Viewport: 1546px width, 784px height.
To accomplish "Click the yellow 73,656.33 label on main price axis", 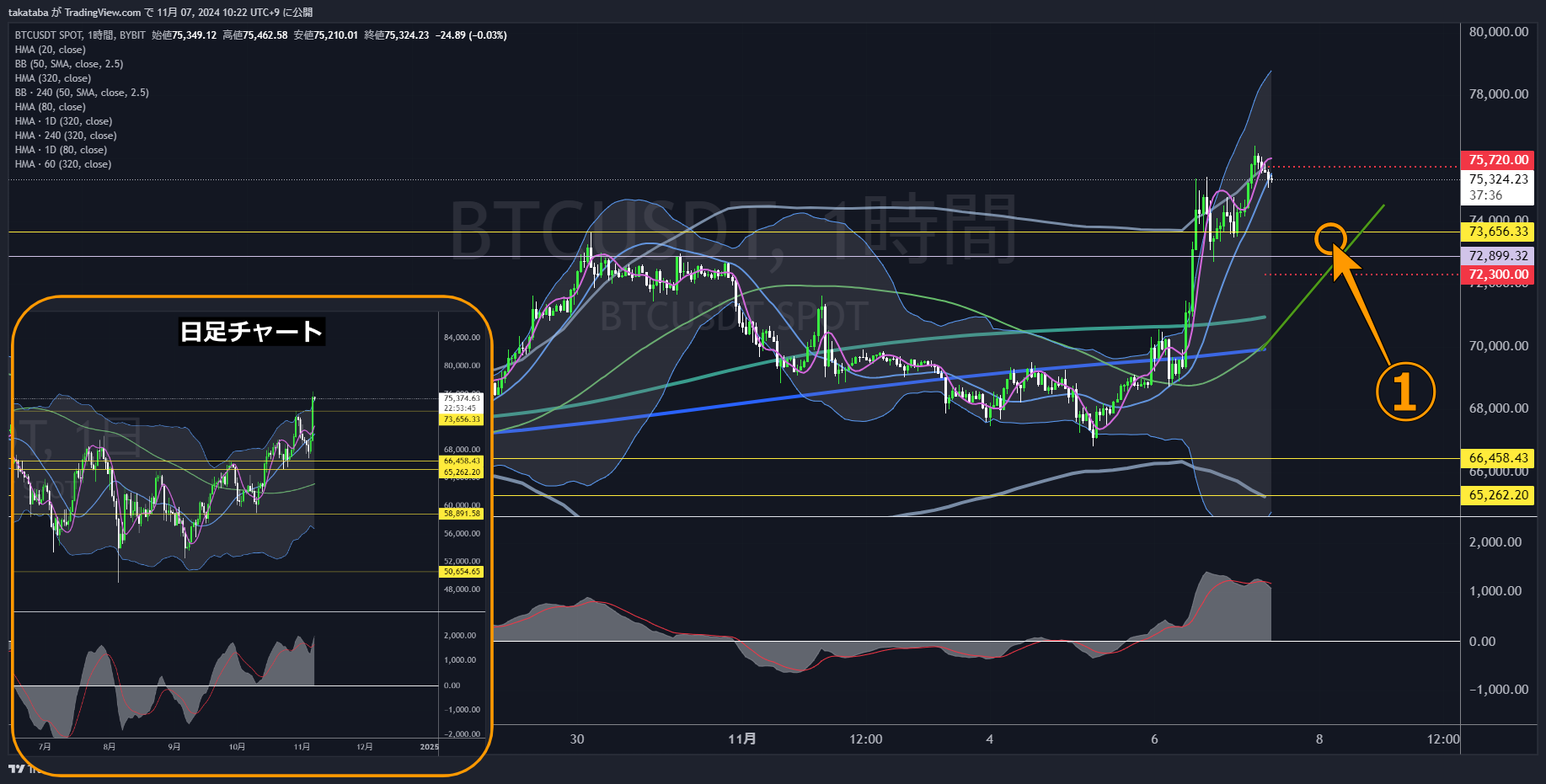I will click(1497, 232).
